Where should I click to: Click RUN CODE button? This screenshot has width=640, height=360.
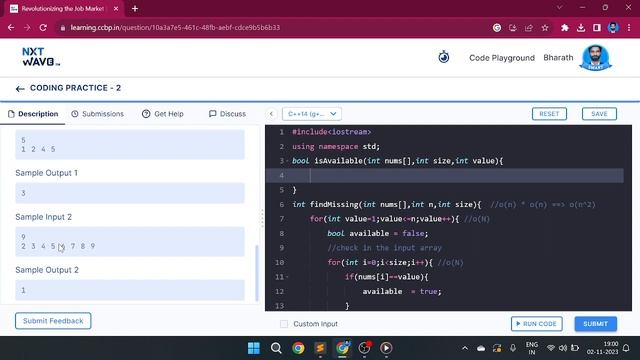click(536, 324)
